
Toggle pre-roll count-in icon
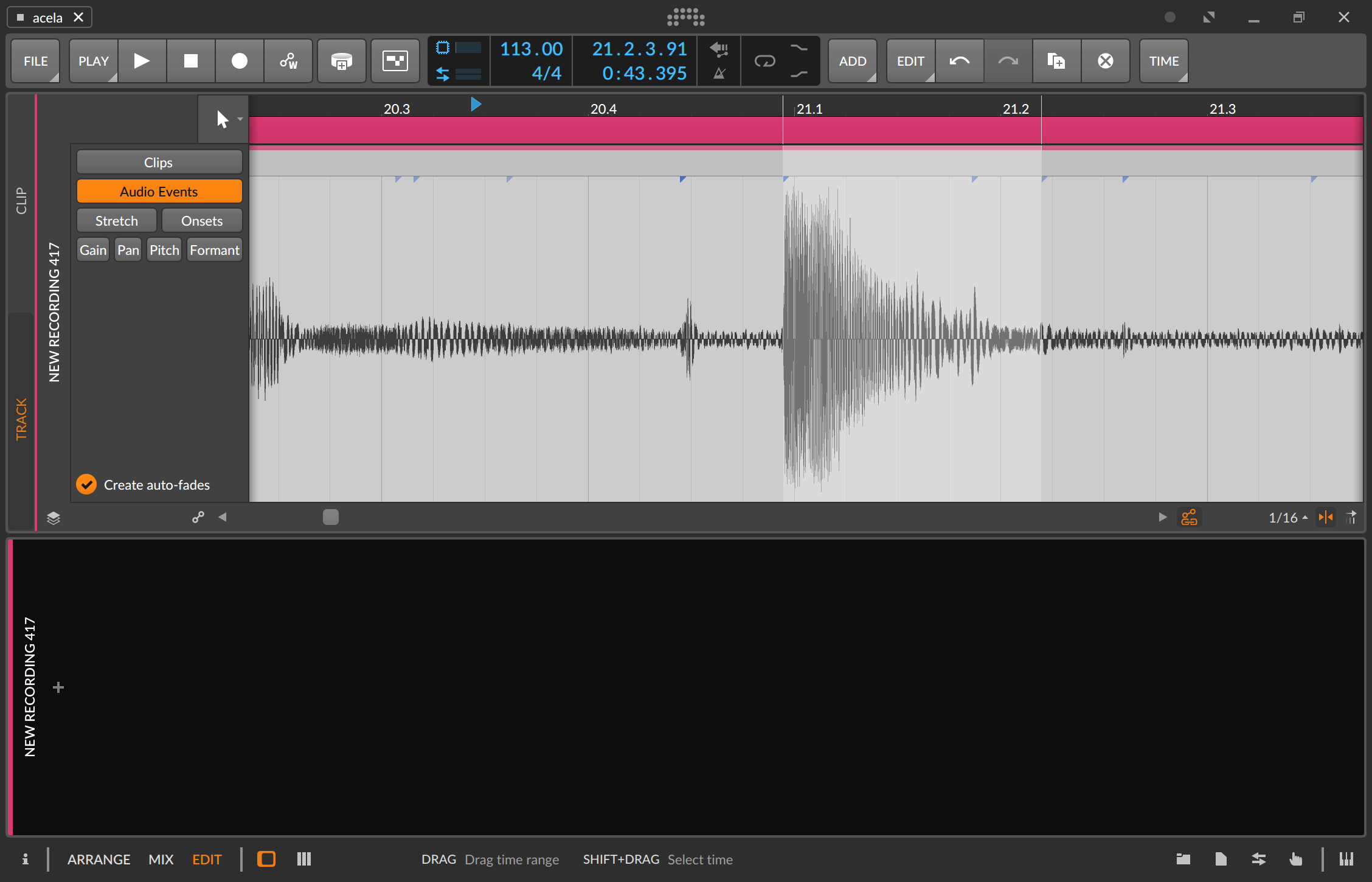719,48
